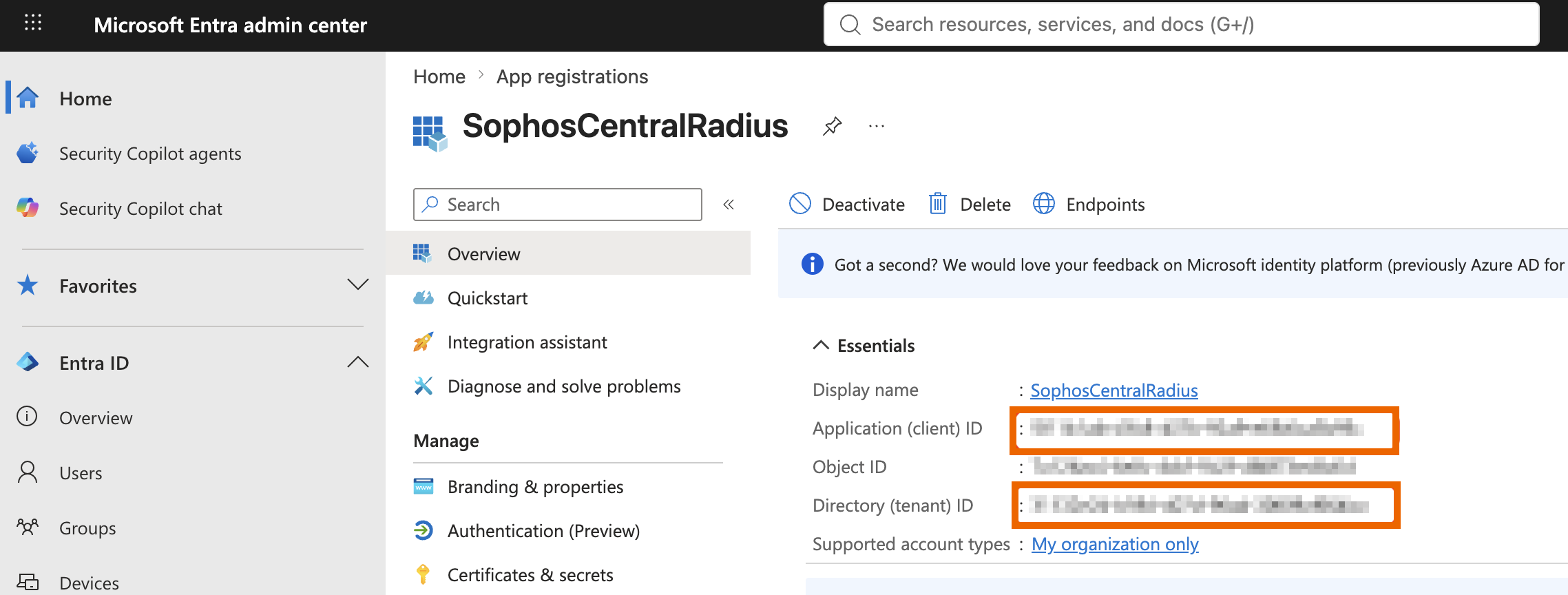Open the more options ellipsis menu
This screenshot has height=595, width=1568.
[877, 126]
